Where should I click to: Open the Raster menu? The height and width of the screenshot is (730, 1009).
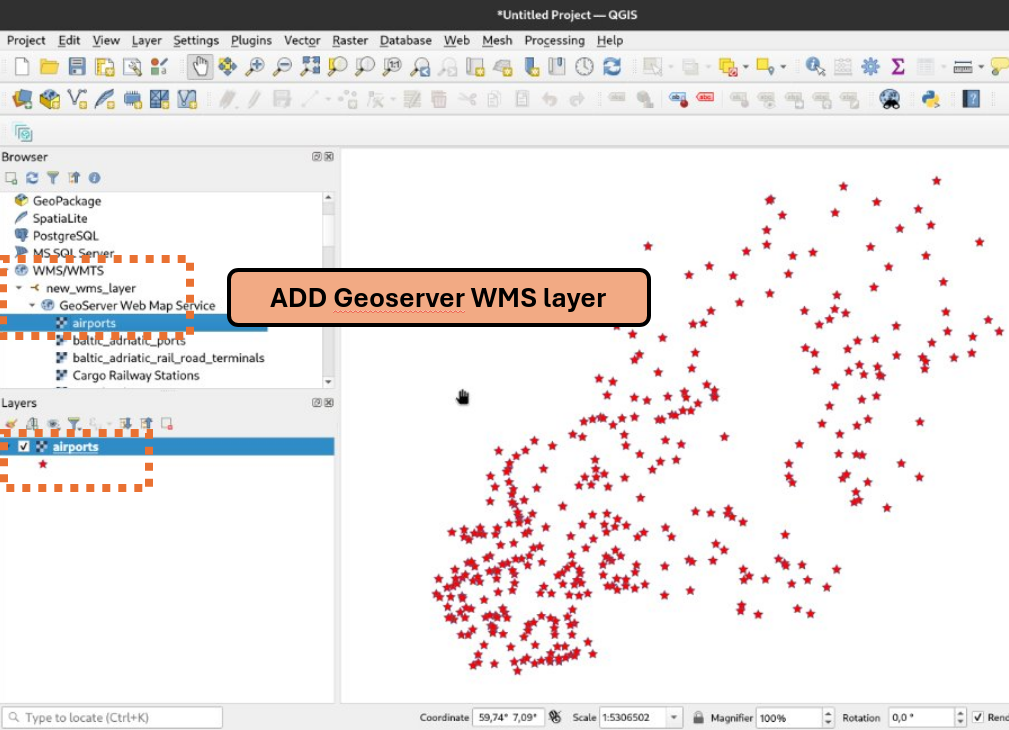pyautogui.click(x=350, y=41)
